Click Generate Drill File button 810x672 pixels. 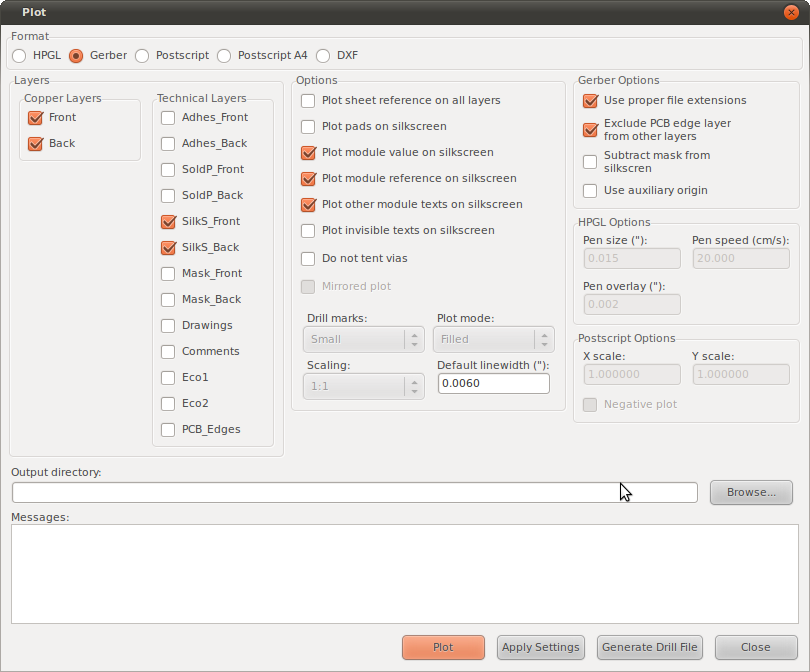(x=650, y=647)
